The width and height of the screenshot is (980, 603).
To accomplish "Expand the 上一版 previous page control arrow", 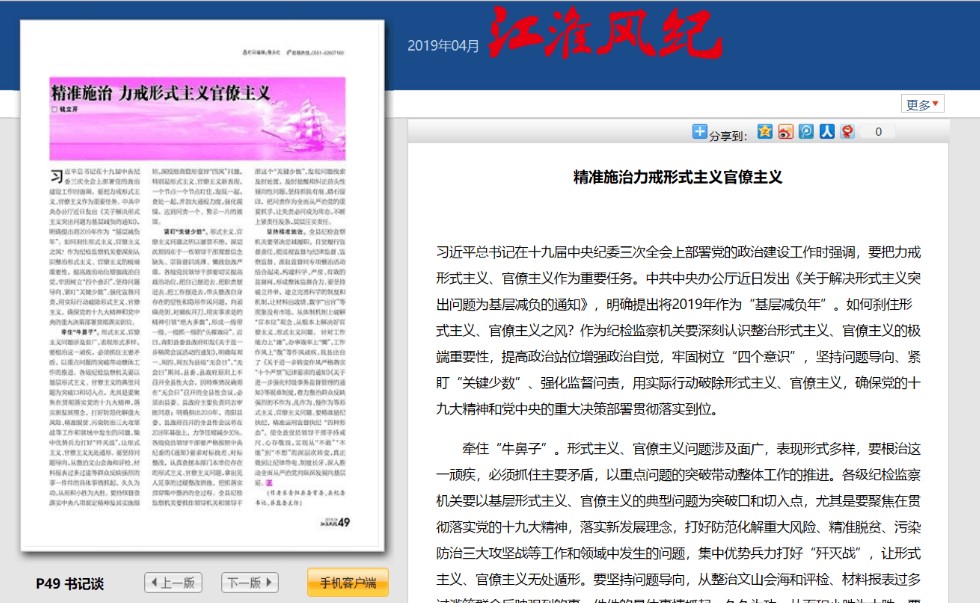I will click(x=155, y=581).
